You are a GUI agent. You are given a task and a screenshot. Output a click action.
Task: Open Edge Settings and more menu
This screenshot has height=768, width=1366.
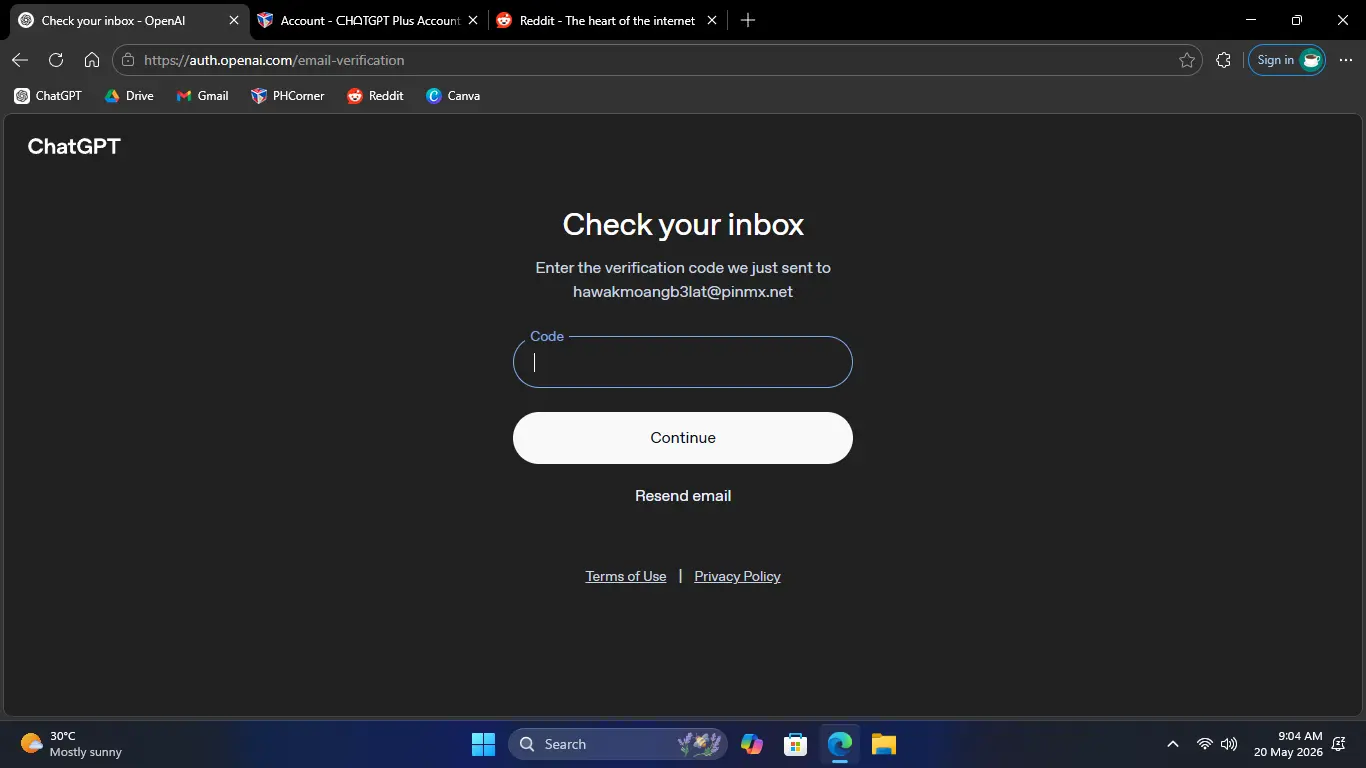(x=1345, y=60)
